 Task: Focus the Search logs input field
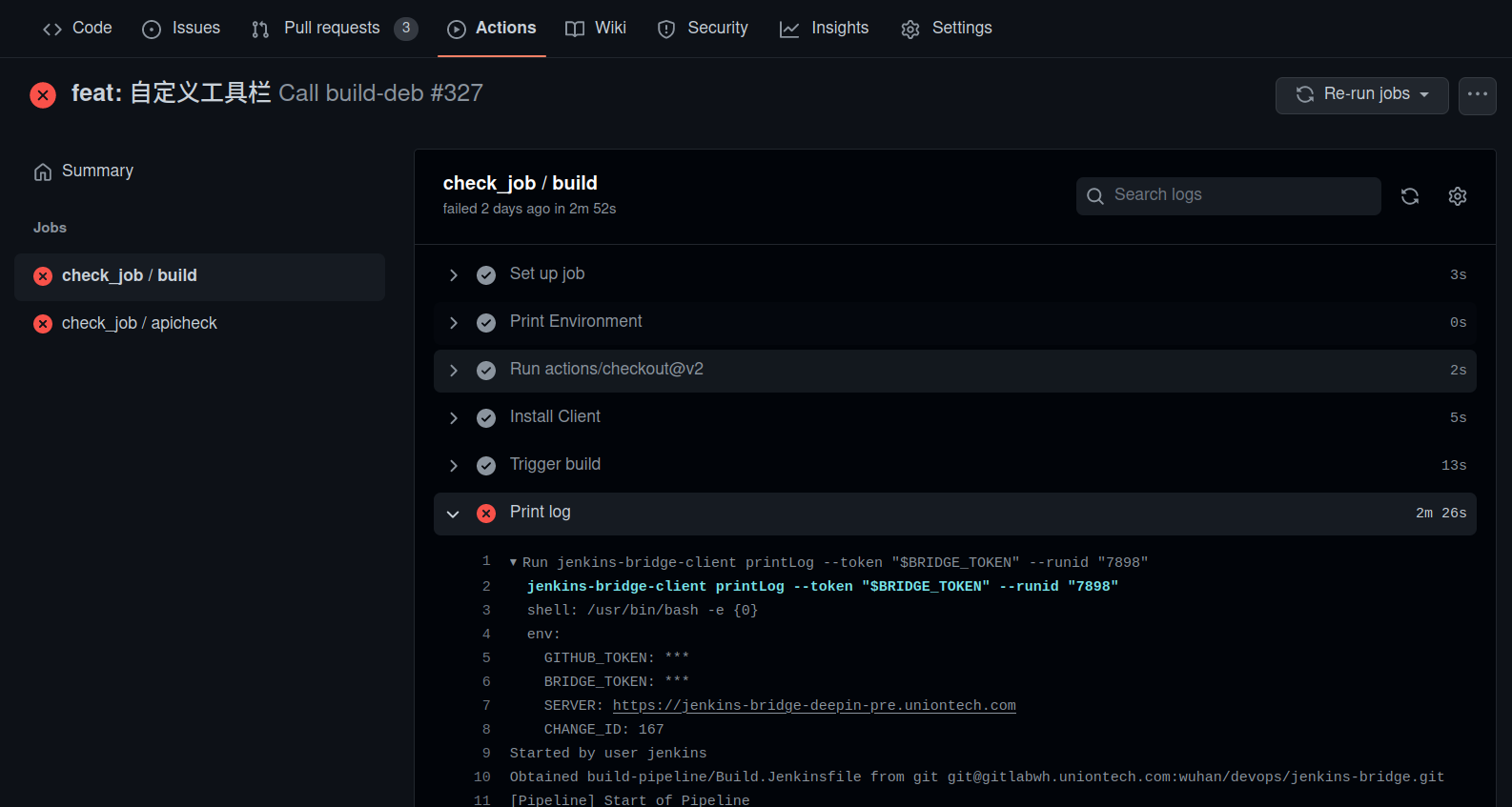click(x=1229, y=196)
